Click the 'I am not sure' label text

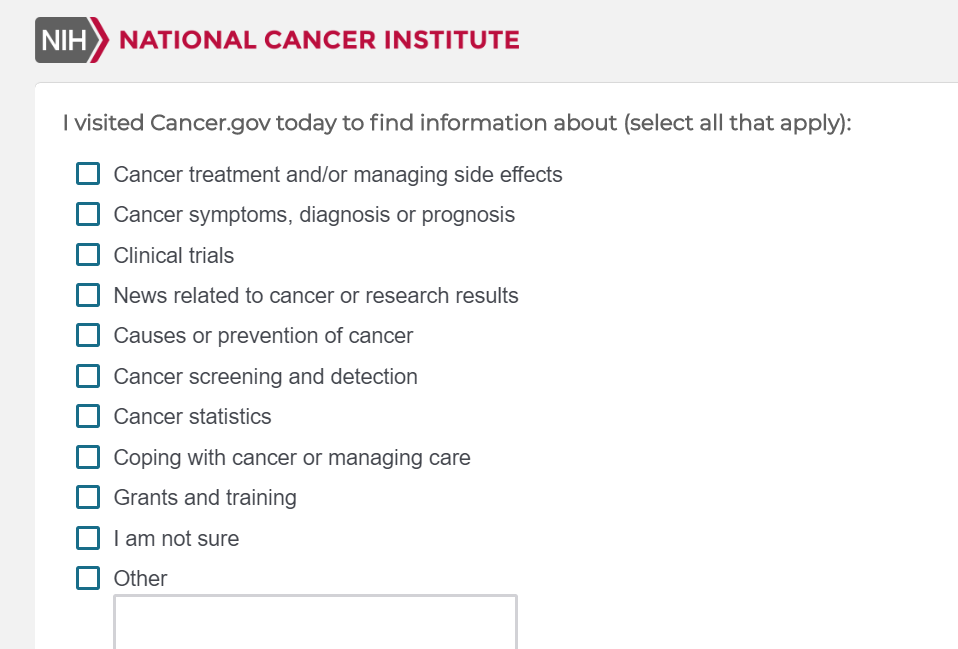pyautogui.click(x=176, y=538)
